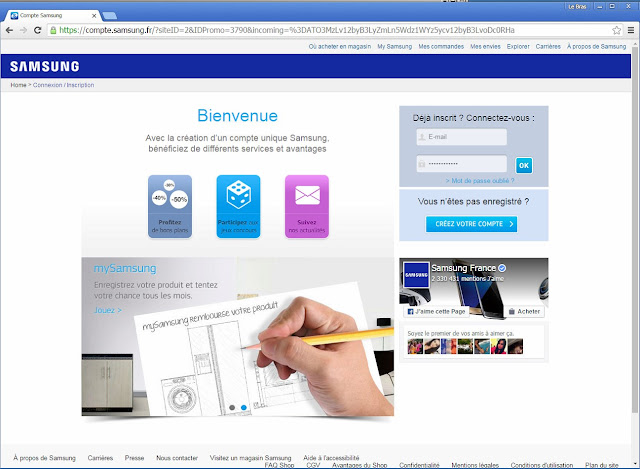Focus the E-mail input field
The image size is (640, 469).
(x=462, y=137)
